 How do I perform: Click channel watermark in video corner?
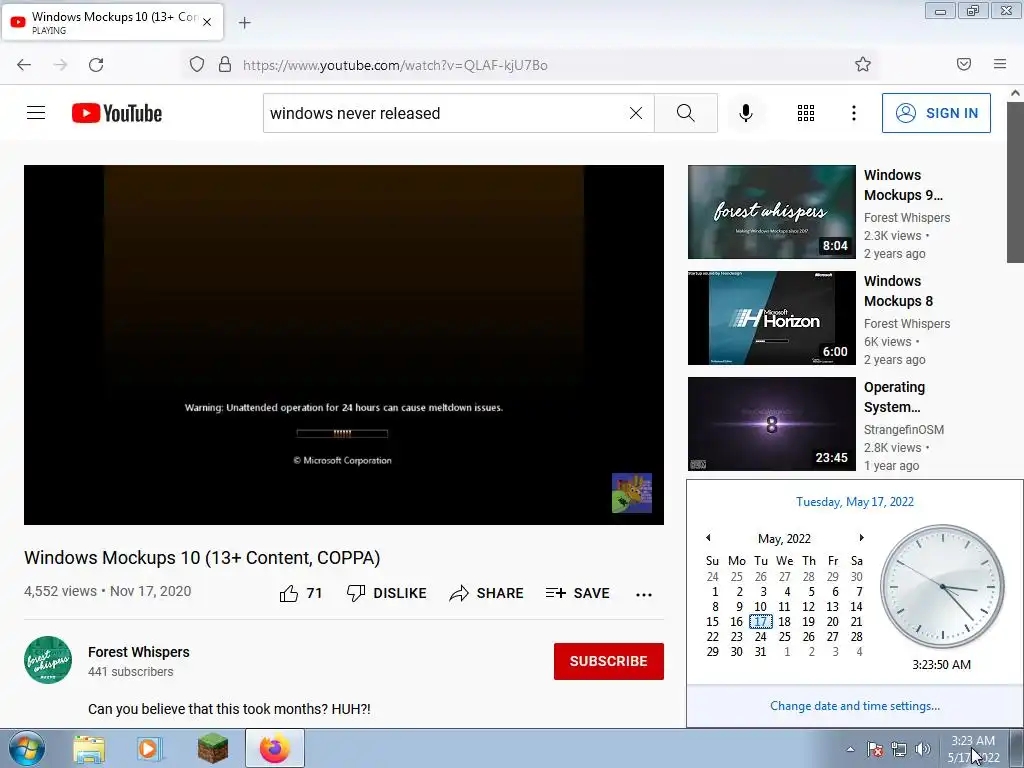632,492
